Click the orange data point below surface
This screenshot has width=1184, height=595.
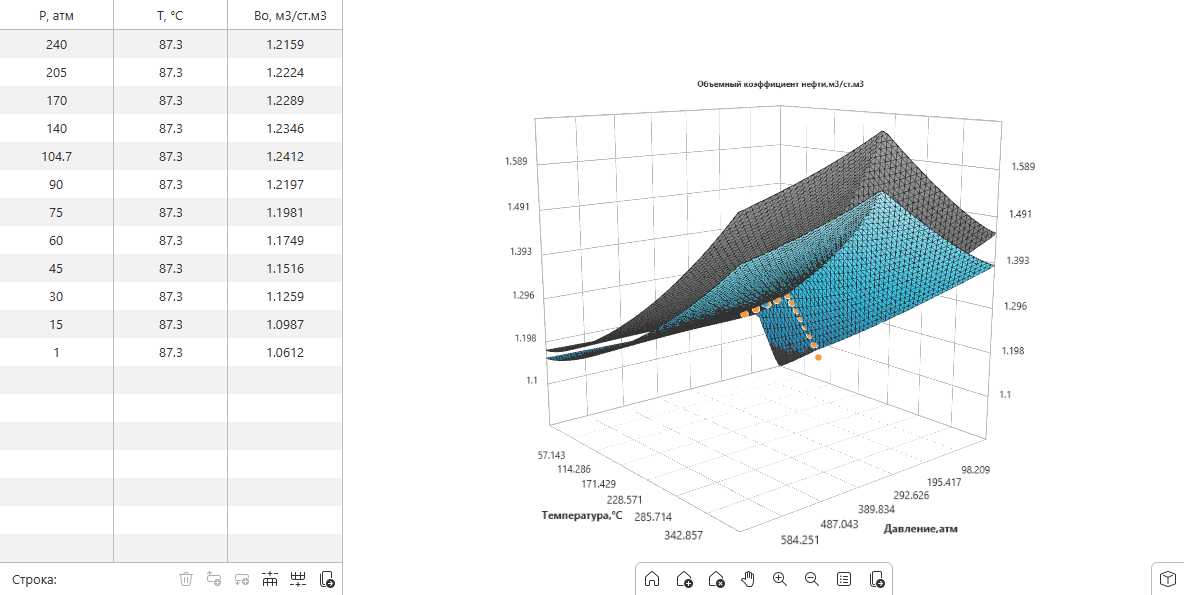click(819, 358)
